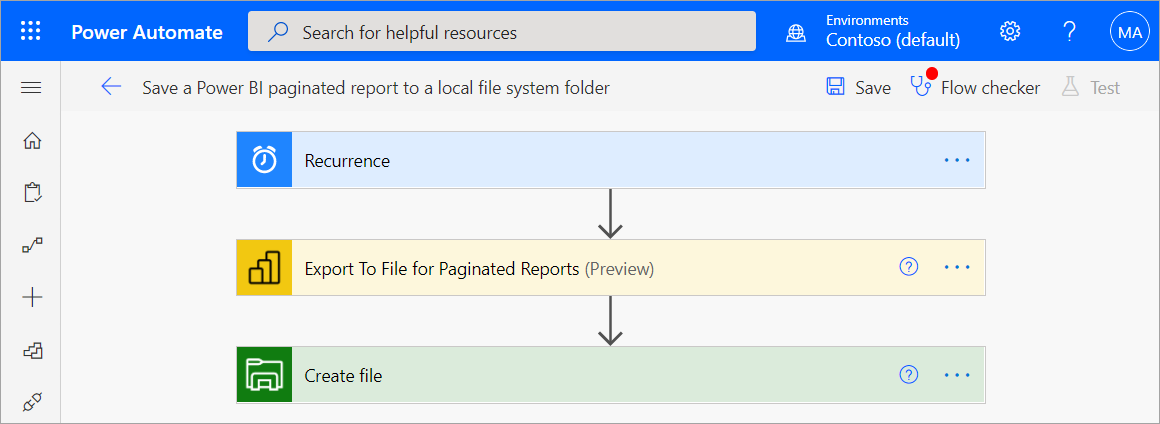Open the help question mark icon
1160x424 pixels.
pos(1068,31)
